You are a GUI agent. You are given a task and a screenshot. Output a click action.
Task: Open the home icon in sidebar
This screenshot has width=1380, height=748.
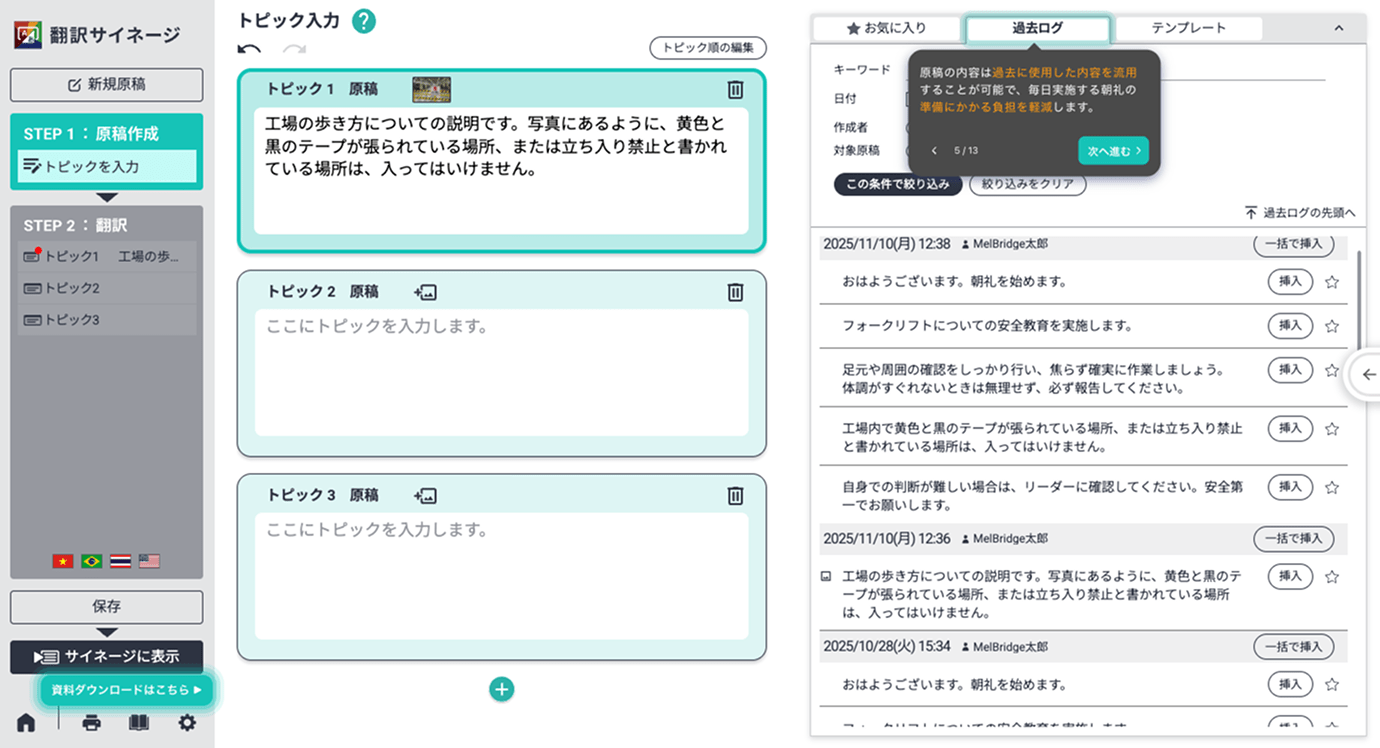[x=26, y=723]
